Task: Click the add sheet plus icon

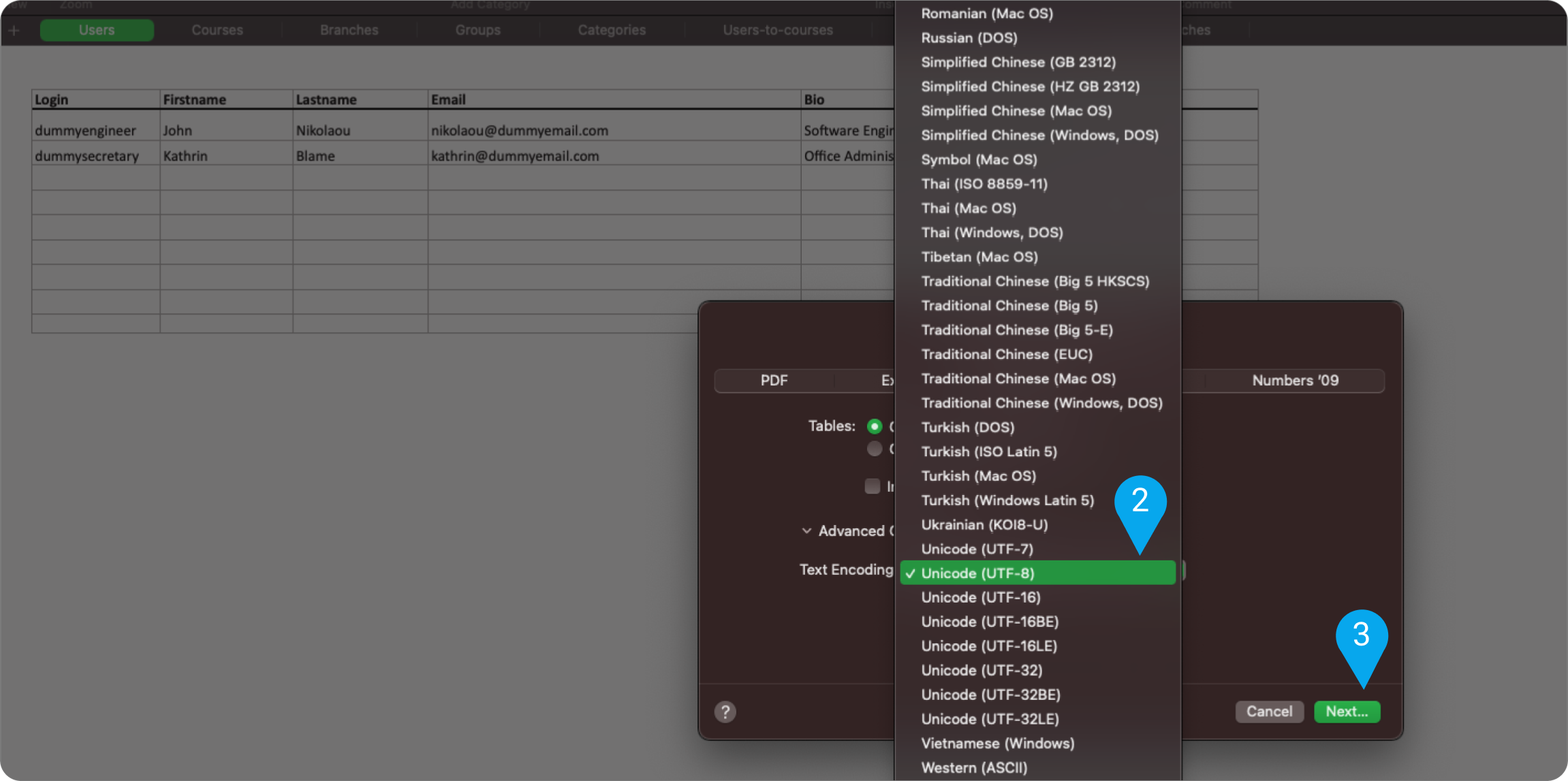Action: click(x=14, y=29)
